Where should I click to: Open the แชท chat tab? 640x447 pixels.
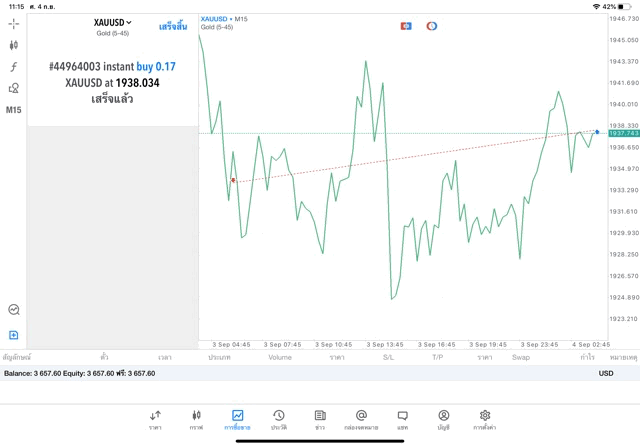click(x=402, y=419)
